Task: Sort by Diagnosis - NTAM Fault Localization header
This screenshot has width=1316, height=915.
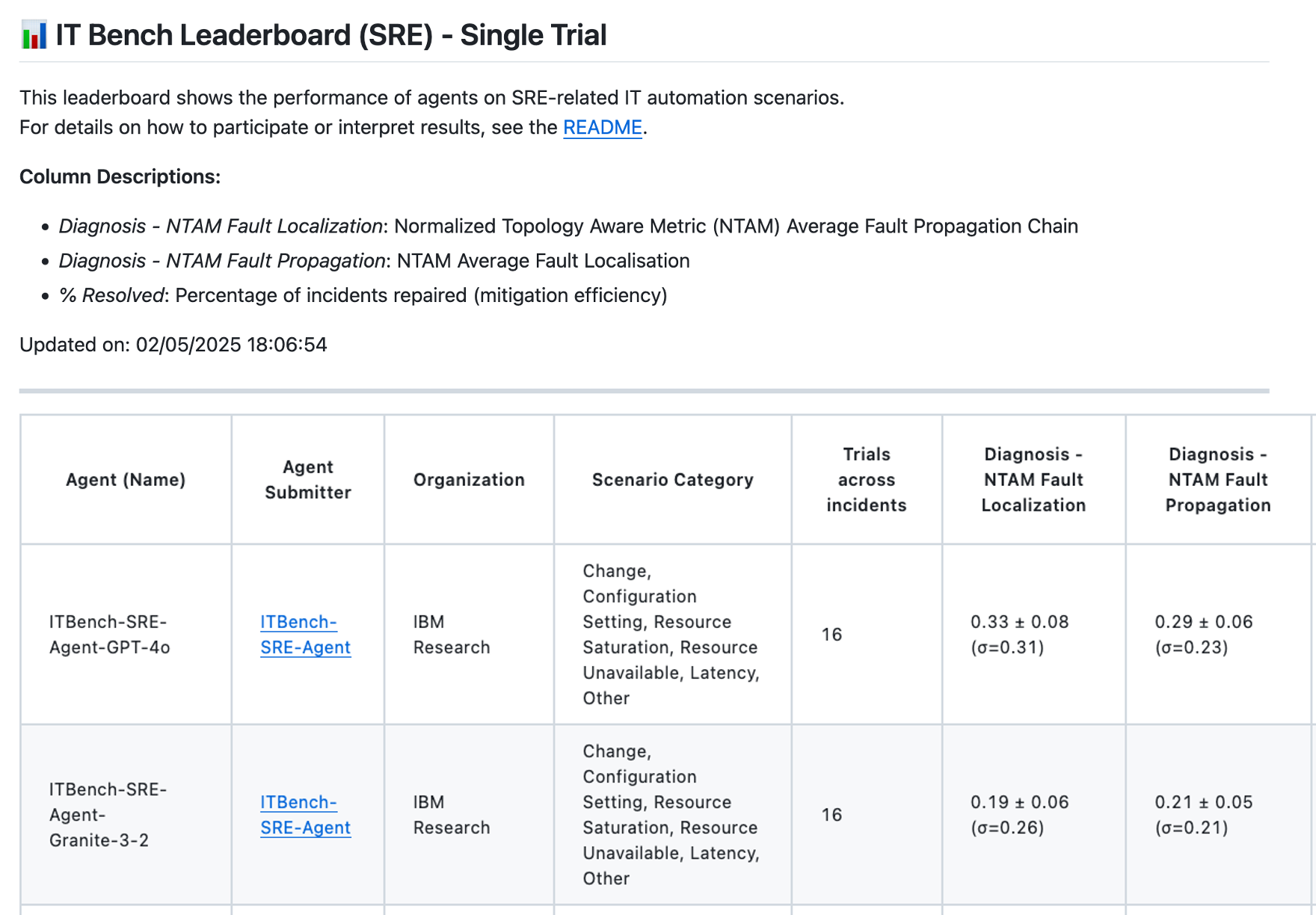Action: point(1033,479)
